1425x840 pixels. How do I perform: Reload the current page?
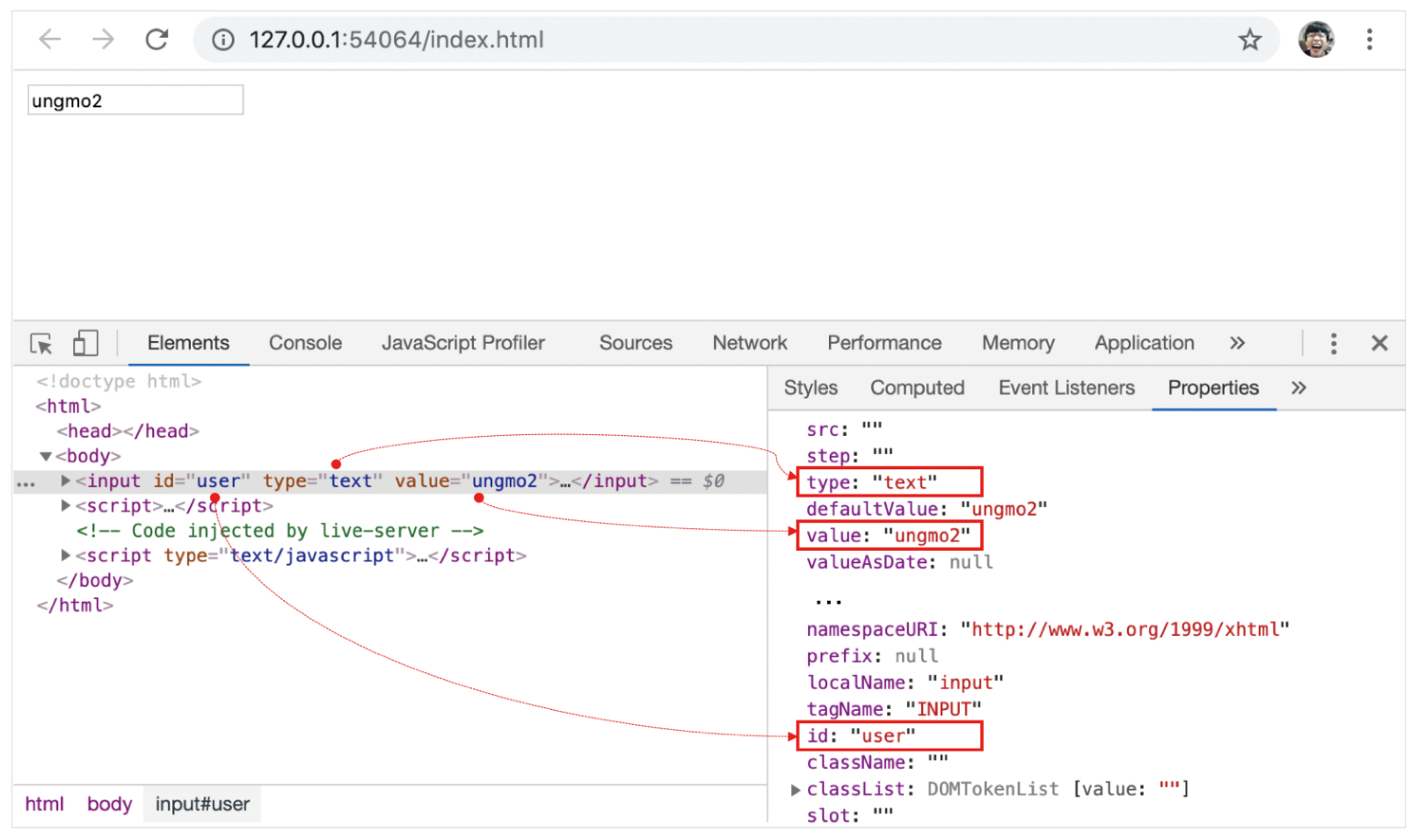157,40
